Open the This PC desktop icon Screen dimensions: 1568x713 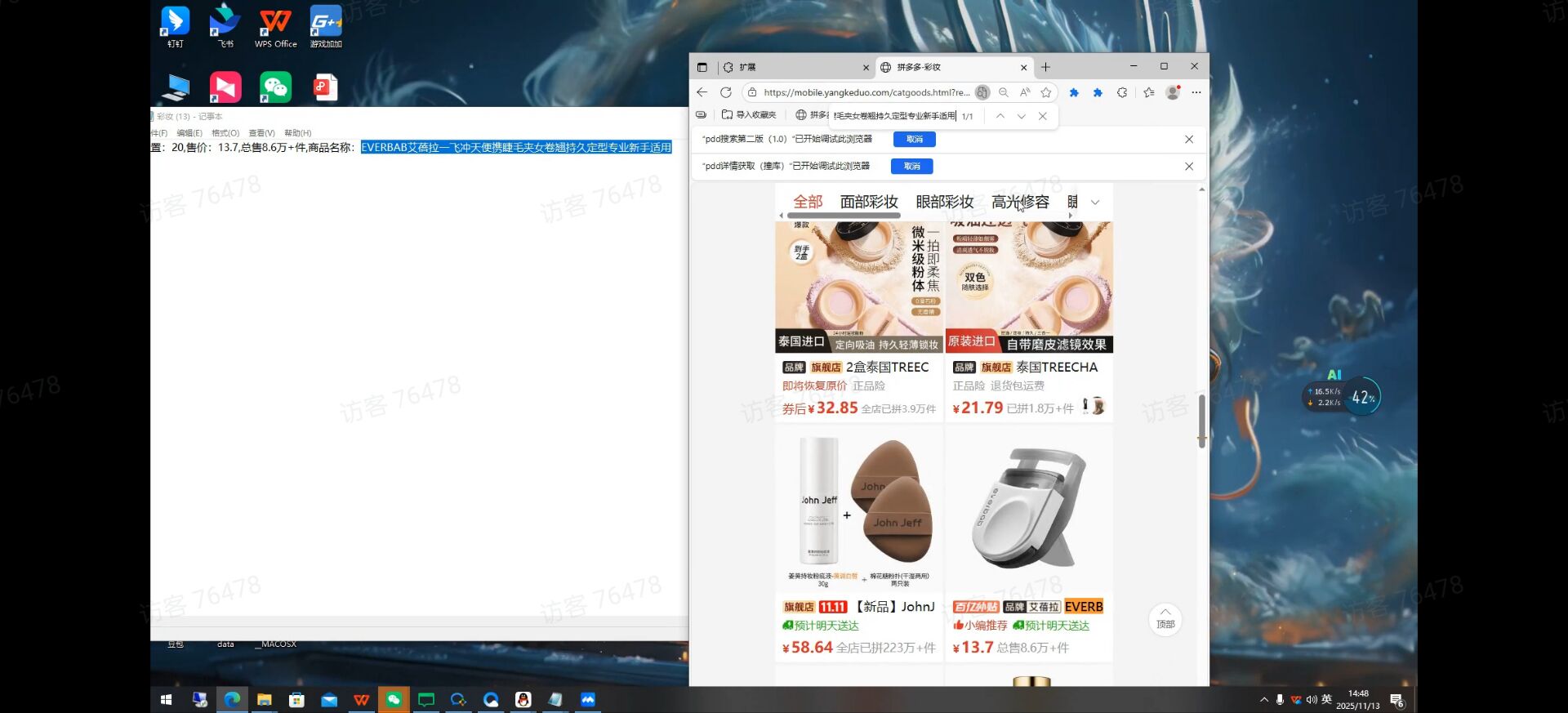click(175, 87)
